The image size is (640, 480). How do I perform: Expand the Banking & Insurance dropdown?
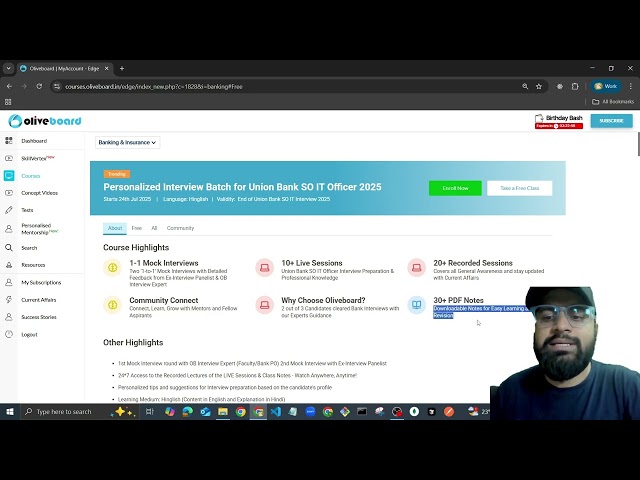click(127, 142)
